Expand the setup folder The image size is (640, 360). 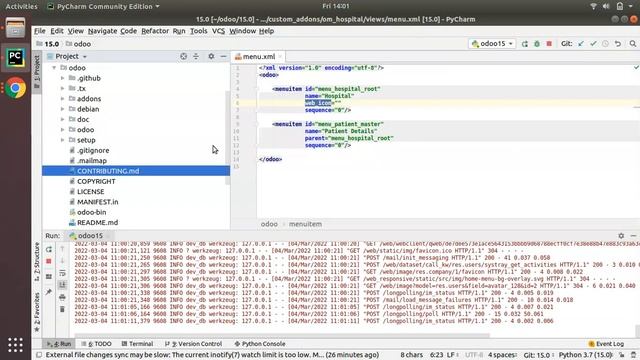pos(62,140)
